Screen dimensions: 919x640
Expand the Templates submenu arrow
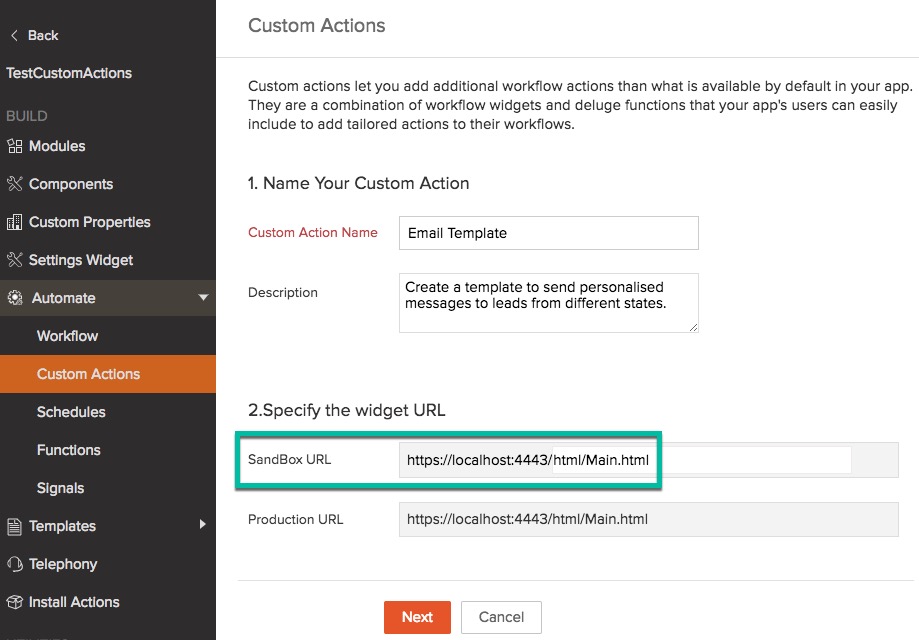tap(203, 525)
